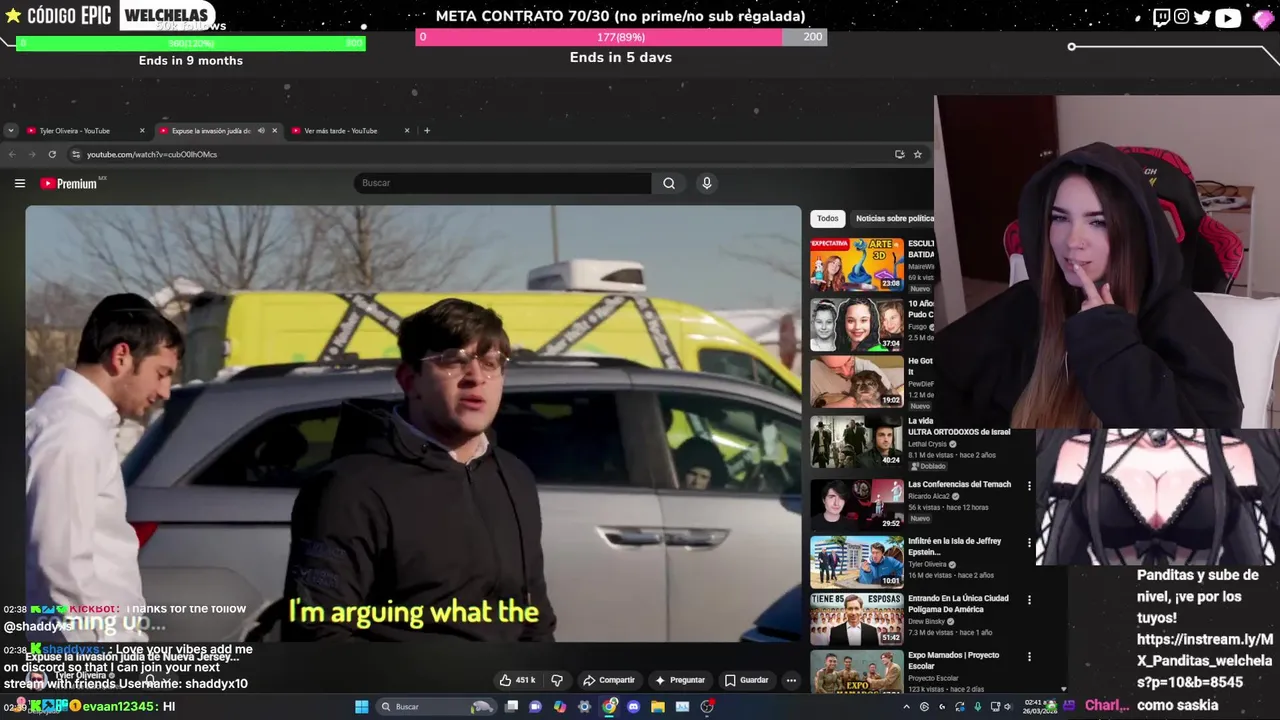Open options menu for Las Conferencias del Temach
This screenshot has height=720, width=1280.
[x=1029, y=486]
